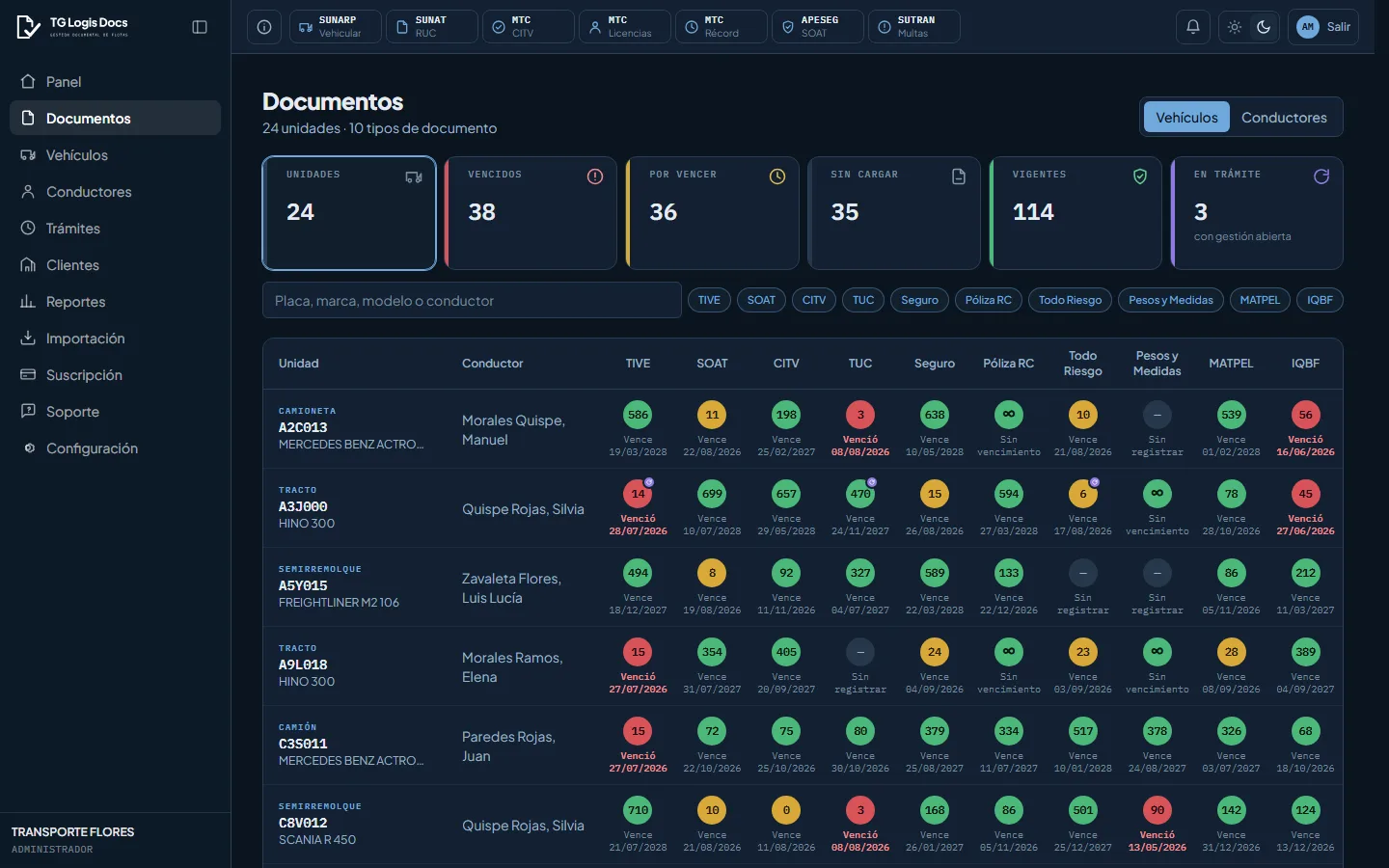Open the notifications bell
Screen dimensions: 1389x868
click(1193, 27)
